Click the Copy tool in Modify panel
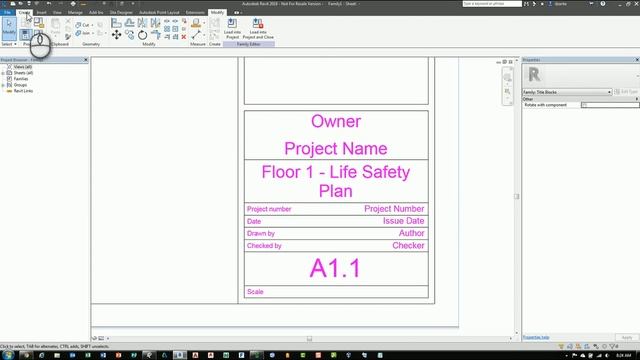Viewport: 640px width, 360px height. pos(129,35)
